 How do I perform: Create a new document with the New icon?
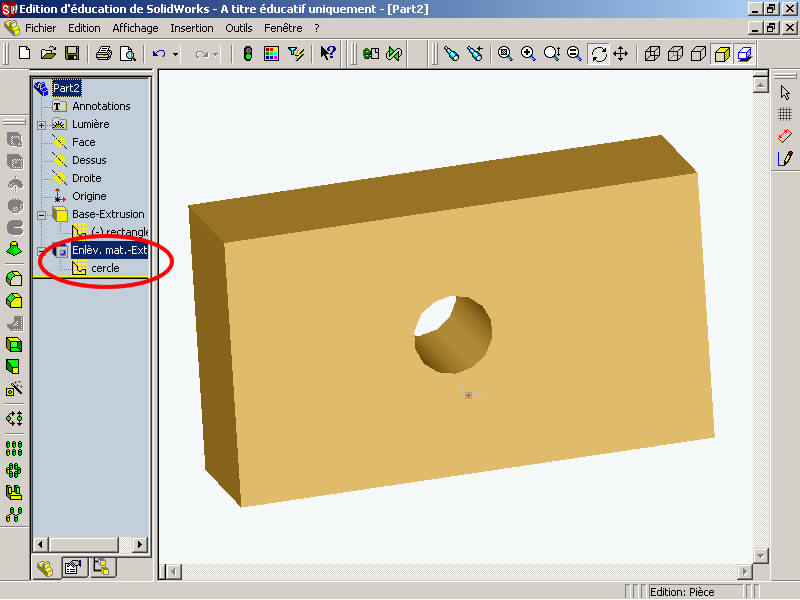pyautogui.click(x=24, y=53)
